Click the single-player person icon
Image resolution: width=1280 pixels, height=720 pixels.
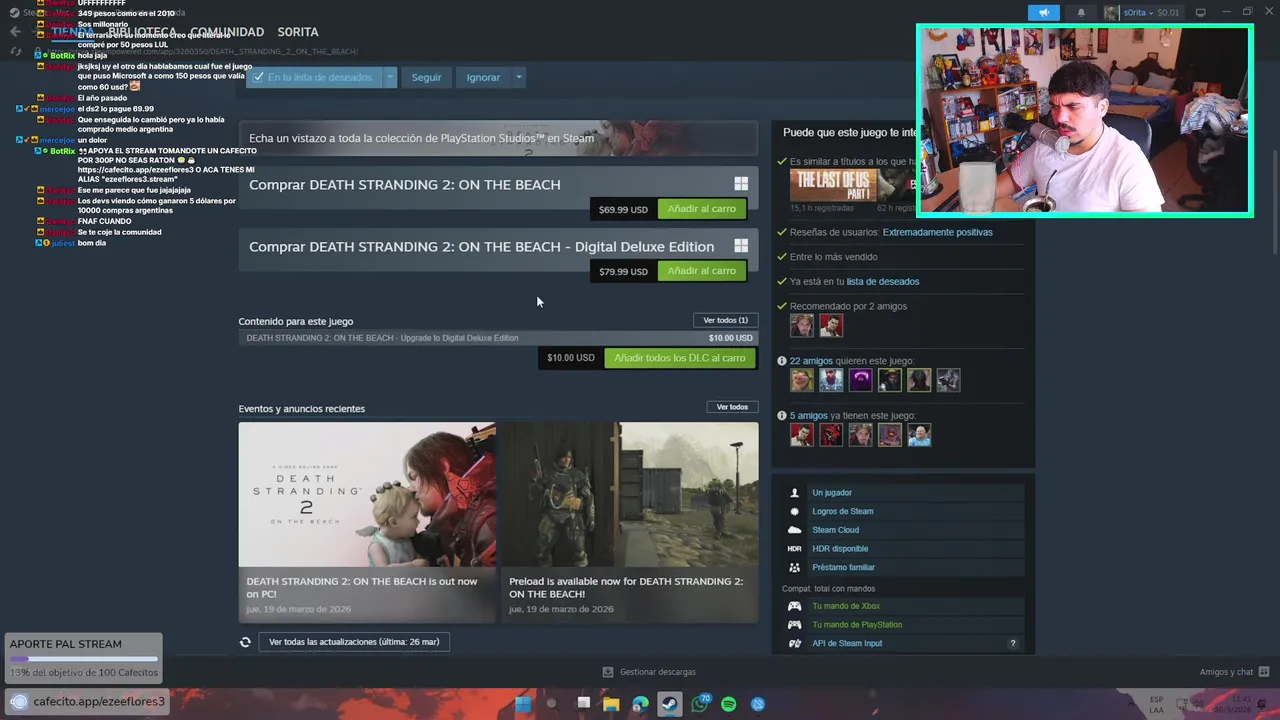tap(795, 493)
